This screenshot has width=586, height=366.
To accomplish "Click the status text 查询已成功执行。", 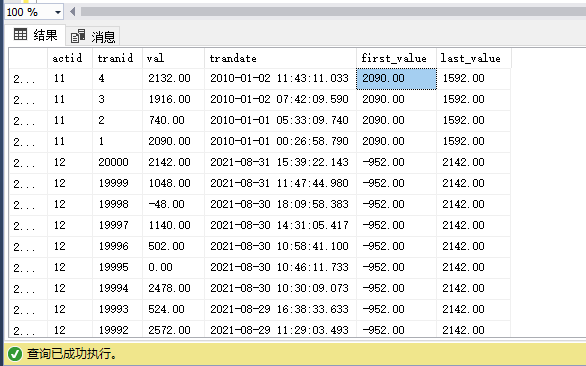I will click(x=72, y=353).
